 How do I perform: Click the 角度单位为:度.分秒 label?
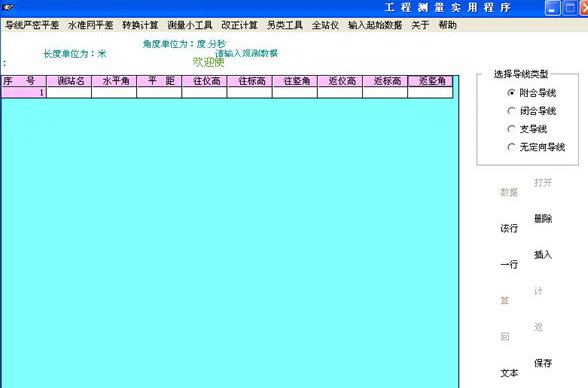coord(184,44)
